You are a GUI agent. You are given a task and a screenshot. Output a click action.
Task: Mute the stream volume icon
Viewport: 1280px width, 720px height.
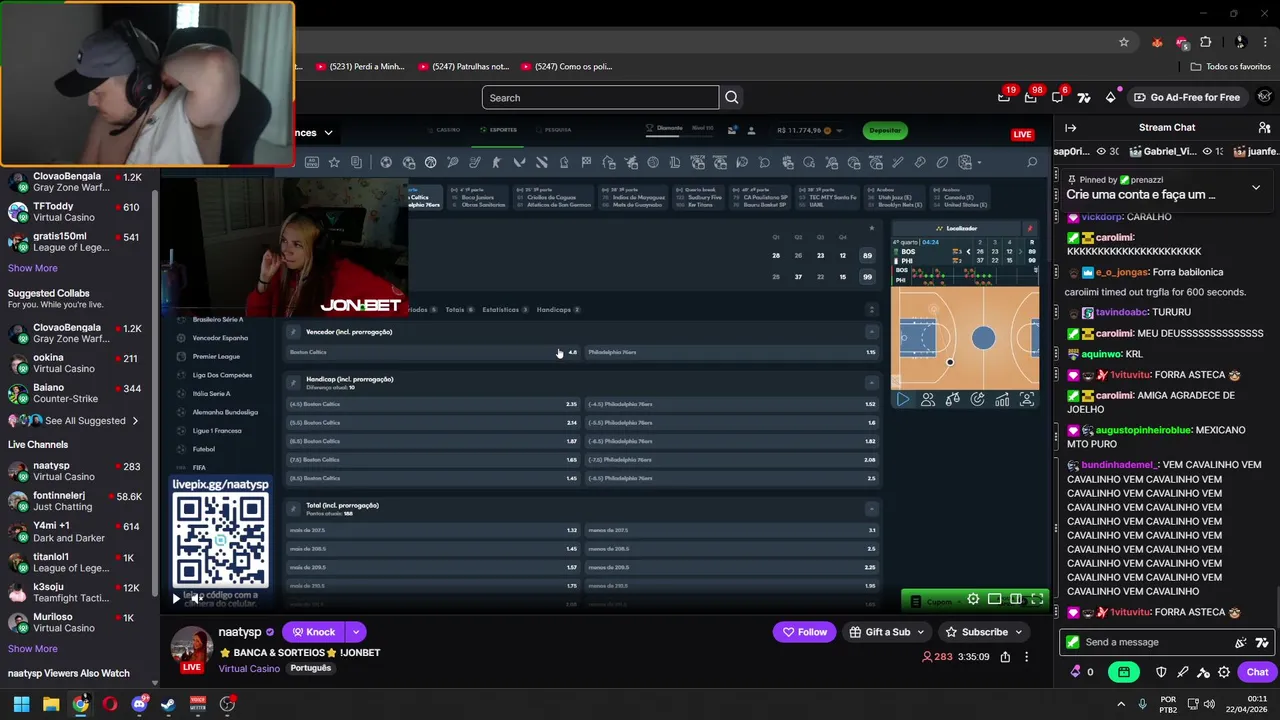pos(197,599)
